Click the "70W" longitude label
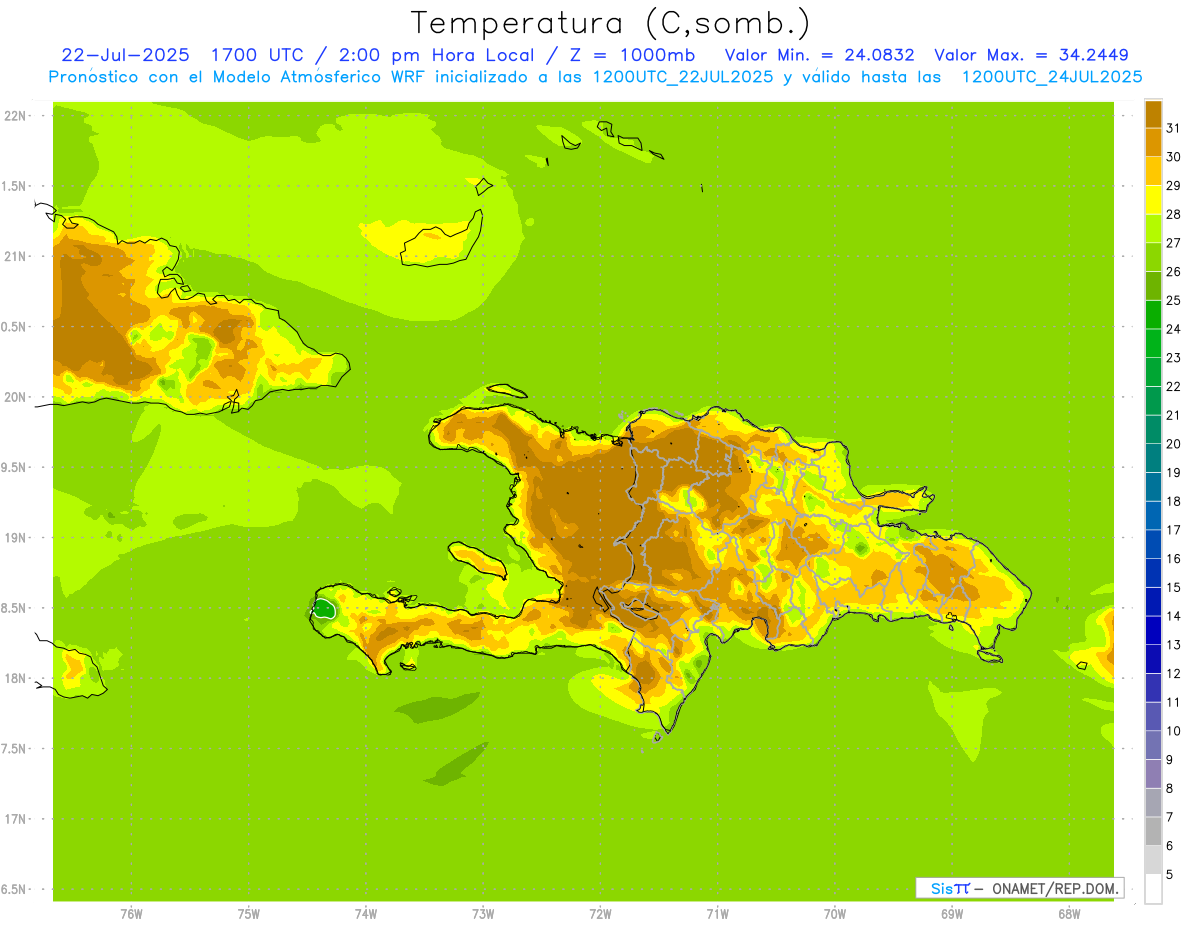1200x927 pixels. [x=835, y=914]
